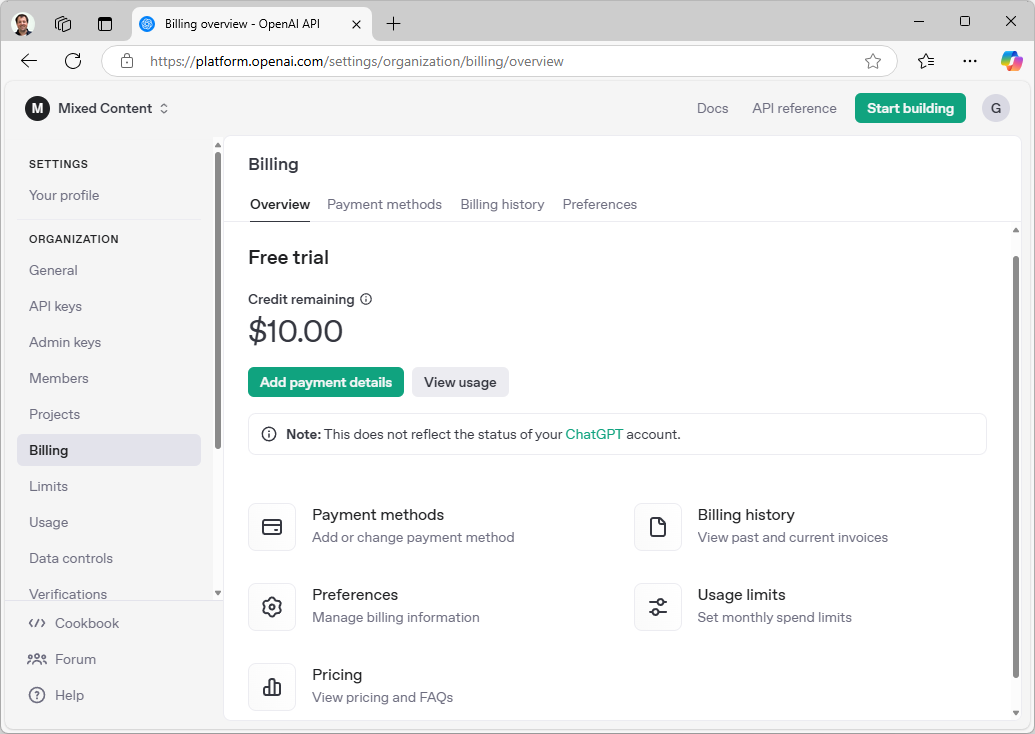Image resolution: width=1035 pixels, height=734 pixels.
Task: Click the Add payment details button
Action: 326,382
